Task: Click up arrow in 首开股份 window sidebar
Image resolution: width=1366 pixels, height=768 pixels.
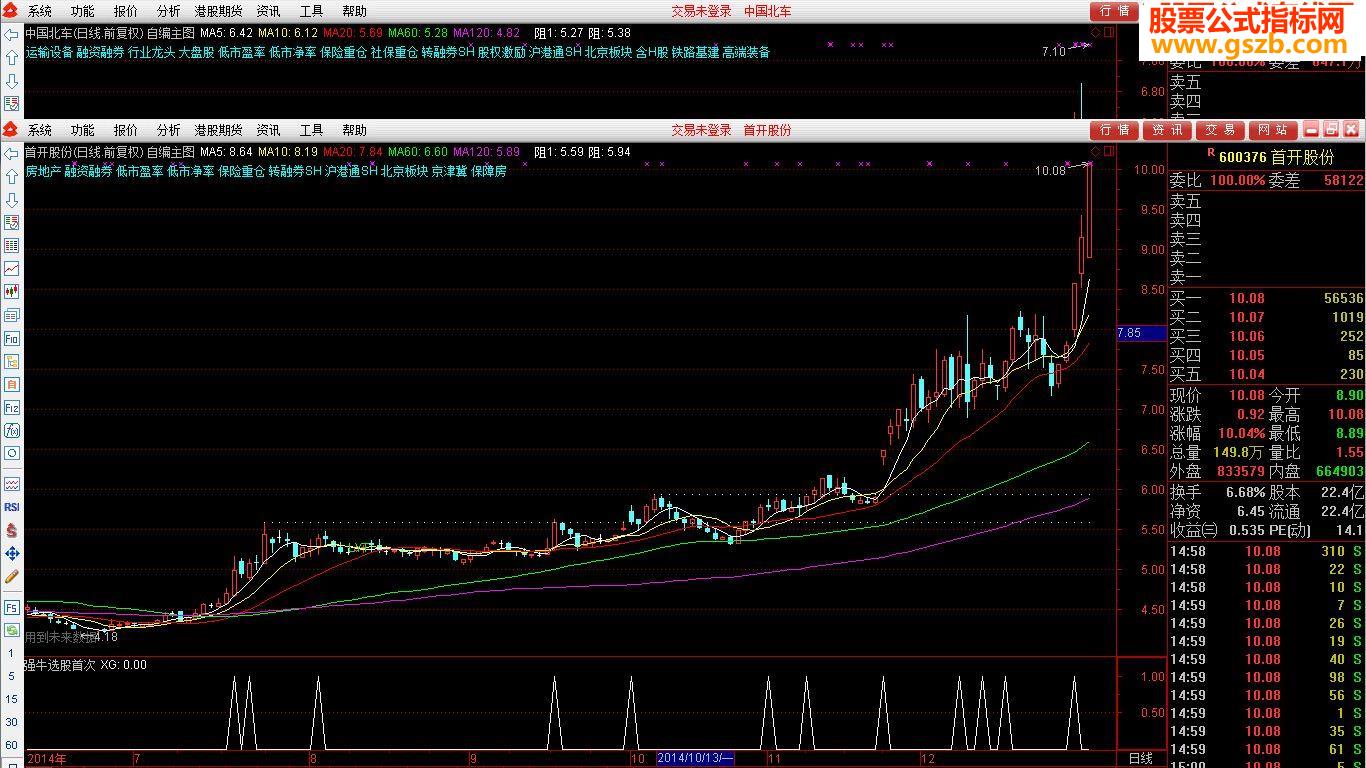Action: click(x=11, y=176)
